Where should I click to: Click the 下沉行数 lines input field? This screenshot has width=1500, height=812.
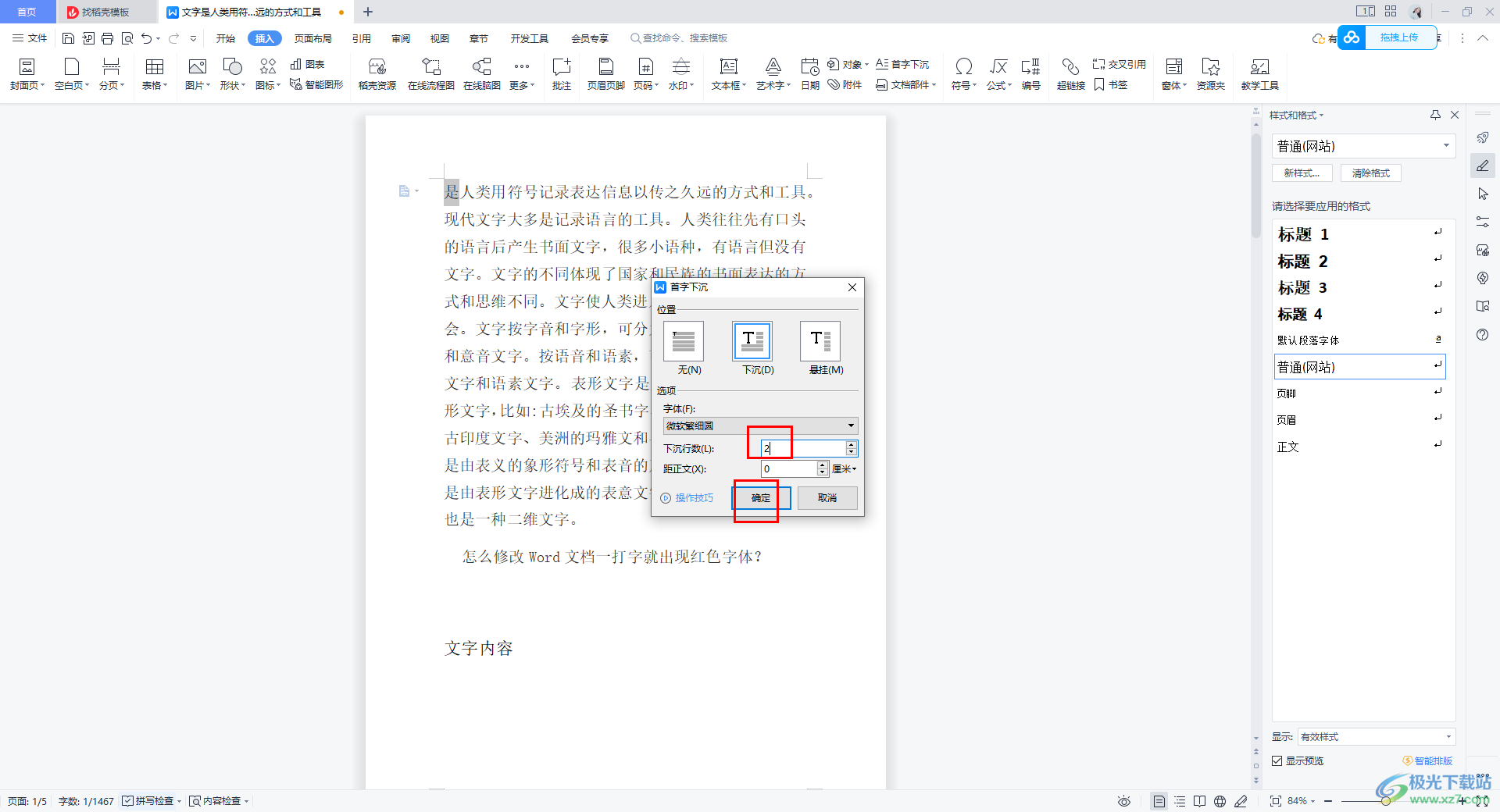coord(803,448)
